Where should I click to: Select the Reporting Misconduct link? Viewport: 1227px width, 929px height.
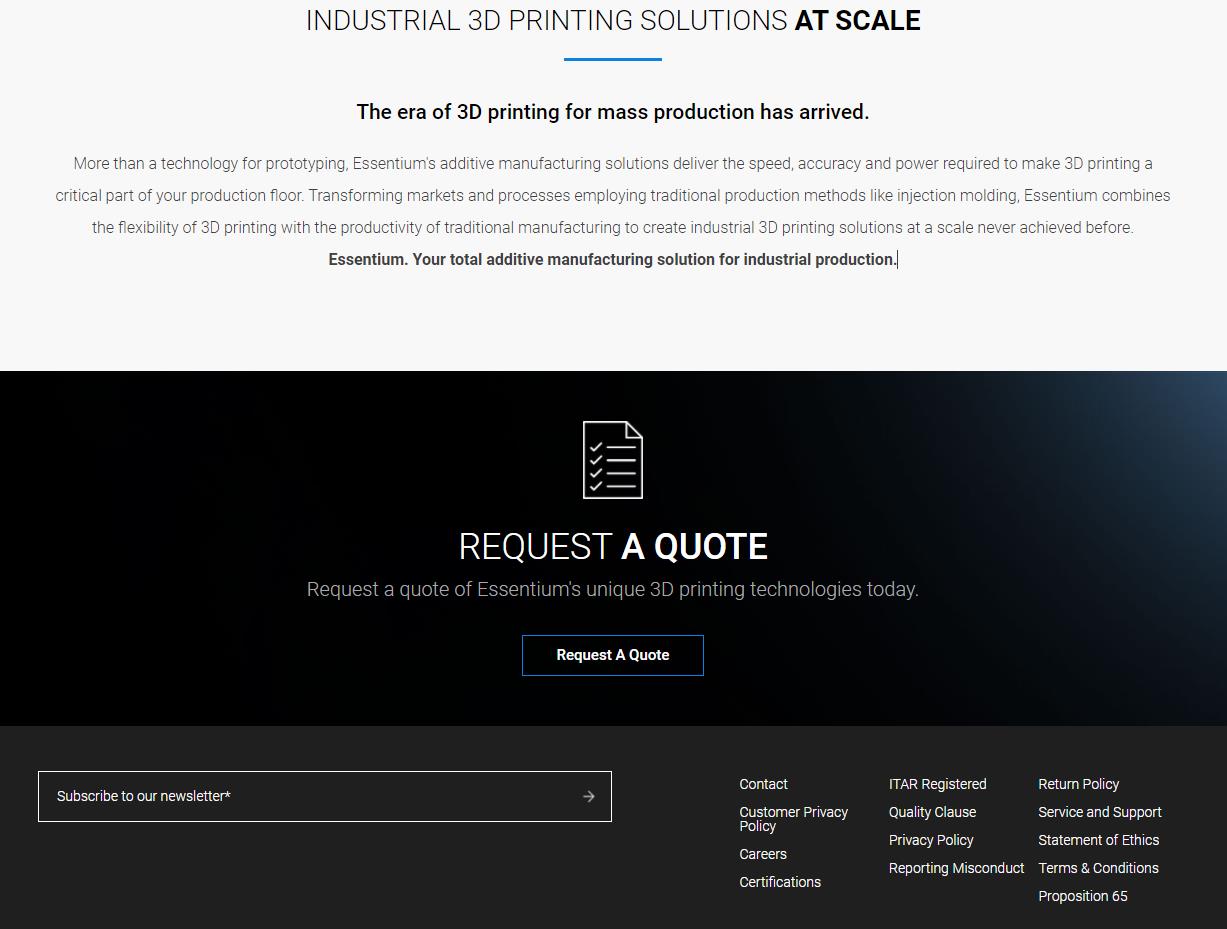coord(956,868)
